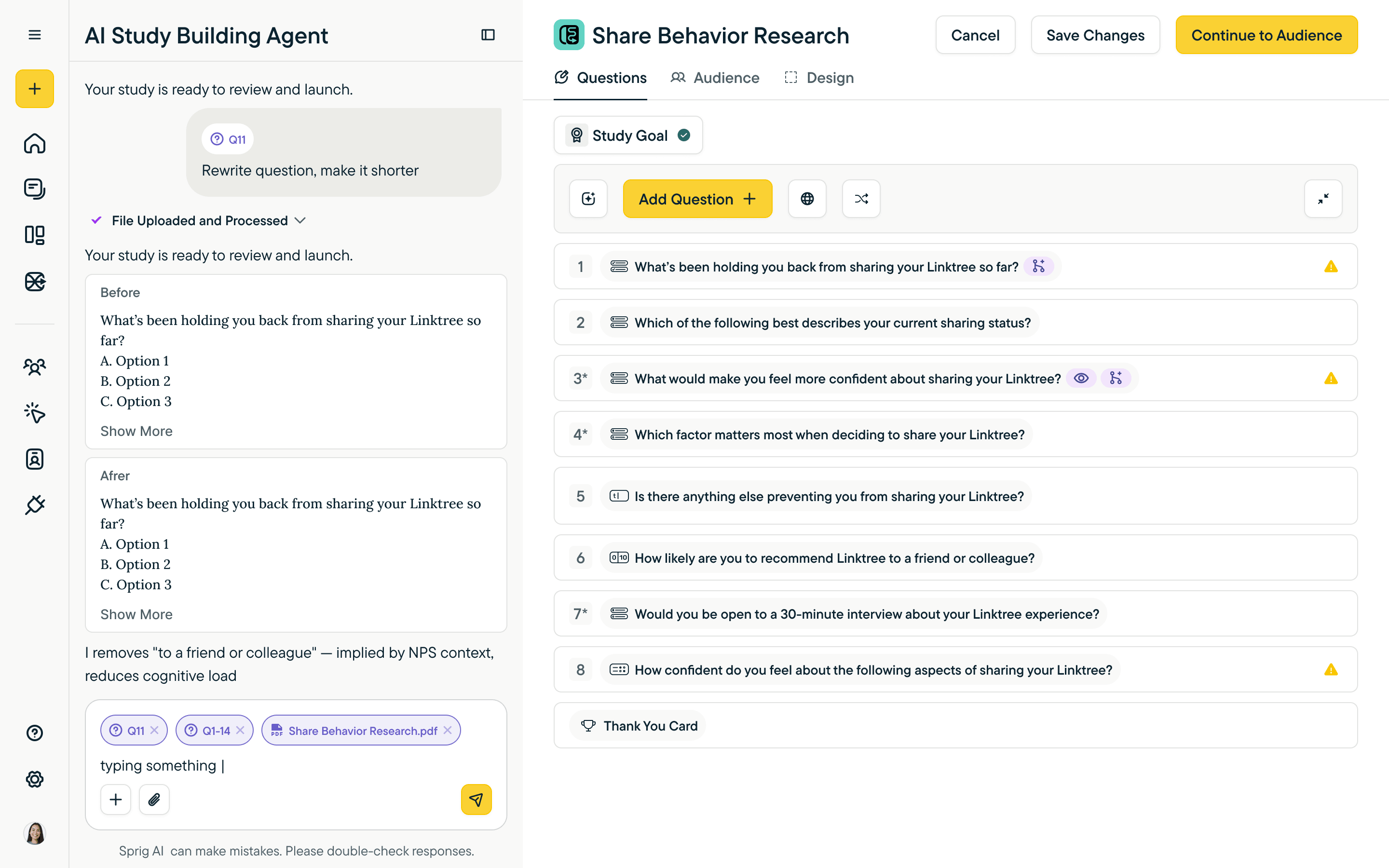Click the Cancel button
The image size is (1389, 868).
[x=975, y=35]
